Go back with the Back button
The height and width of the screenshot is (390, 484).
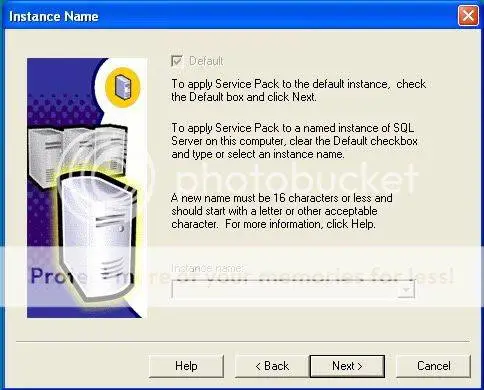pos(272,366)
